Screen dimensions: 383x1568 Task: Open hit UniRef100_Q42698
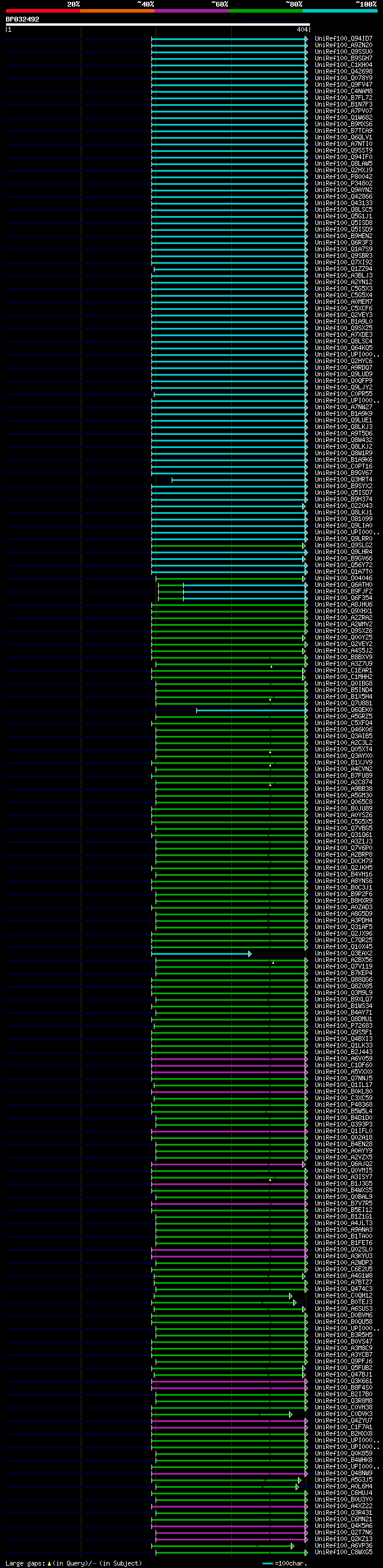point(344,72)
